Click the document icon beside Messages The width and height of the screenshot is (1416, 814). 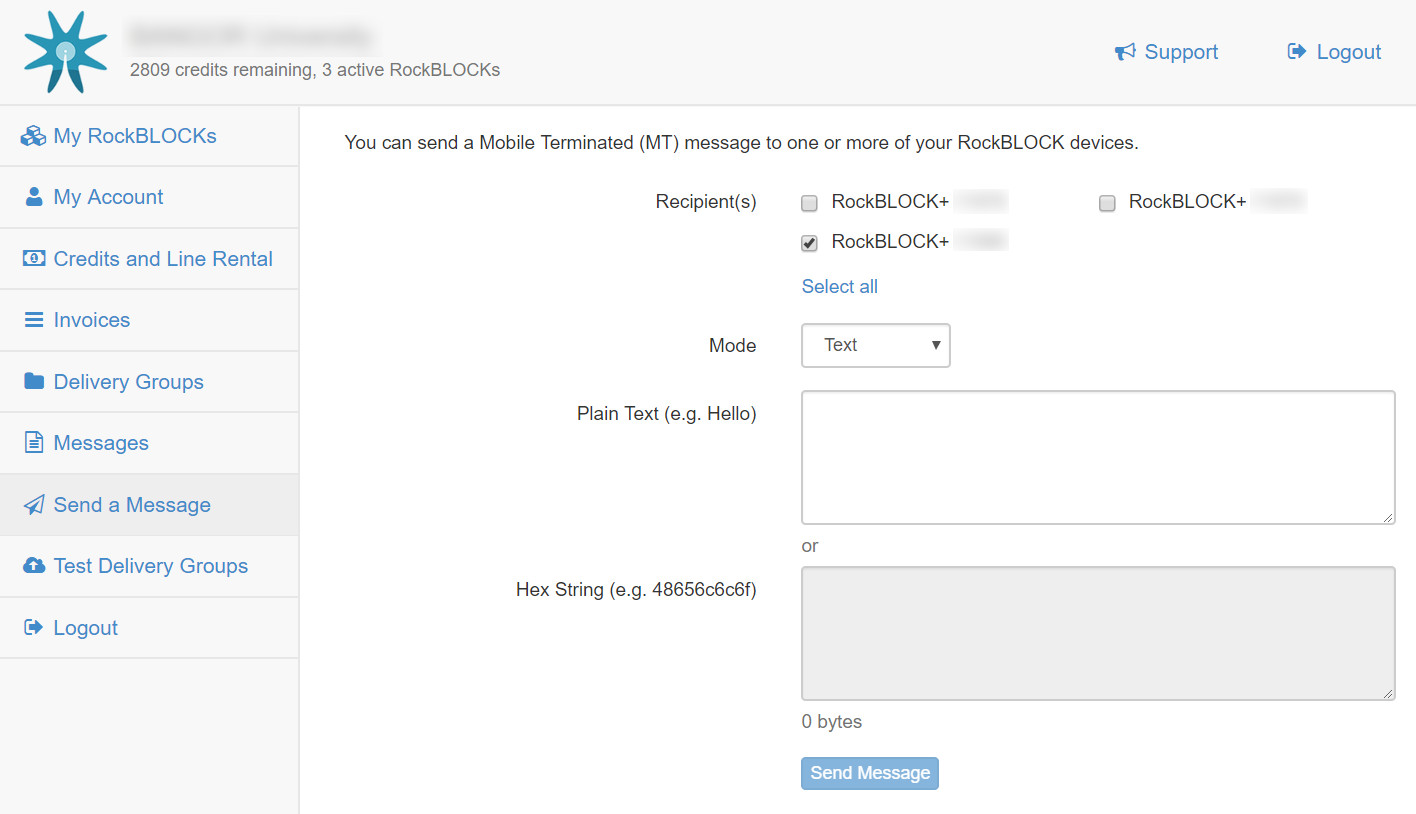(34, 443)
